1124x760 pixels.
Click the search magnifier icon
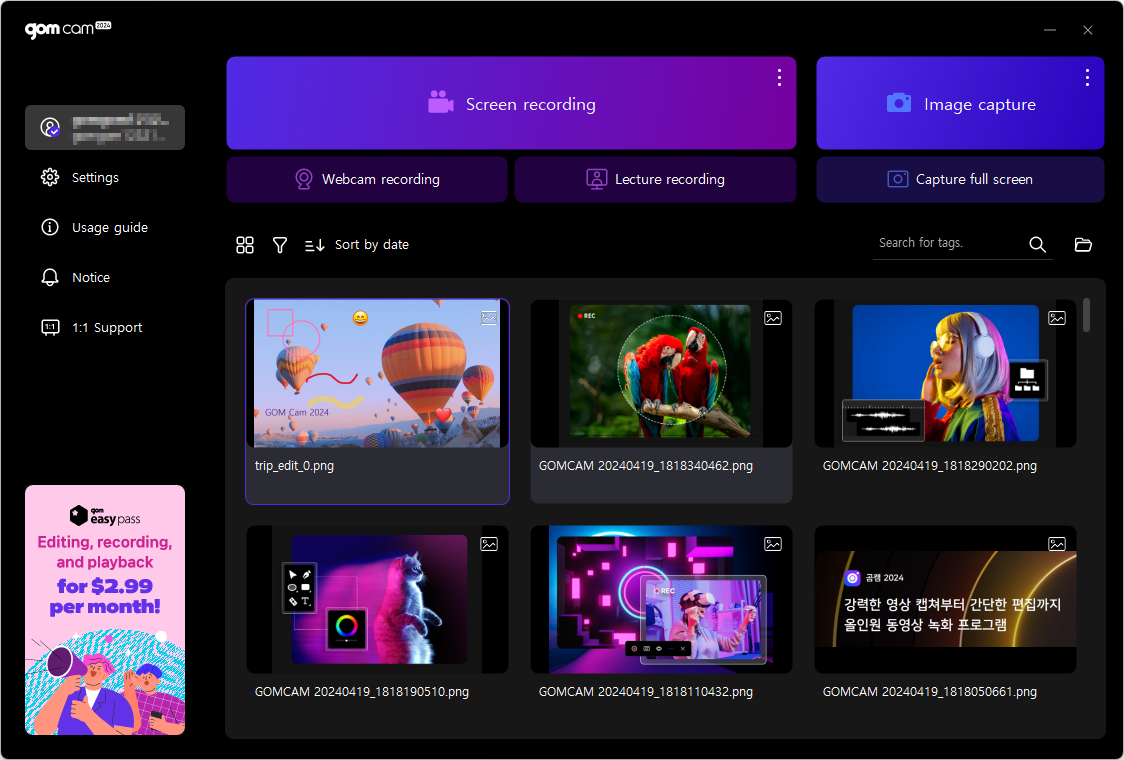[x=1037, y=245]
